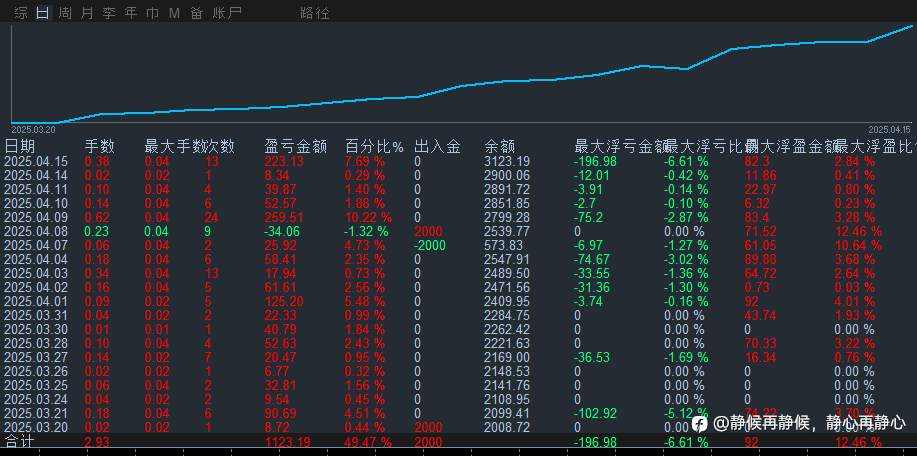Select the 2025.04.07 date cell
Screen dimensions: 917x456
[36, 246]
